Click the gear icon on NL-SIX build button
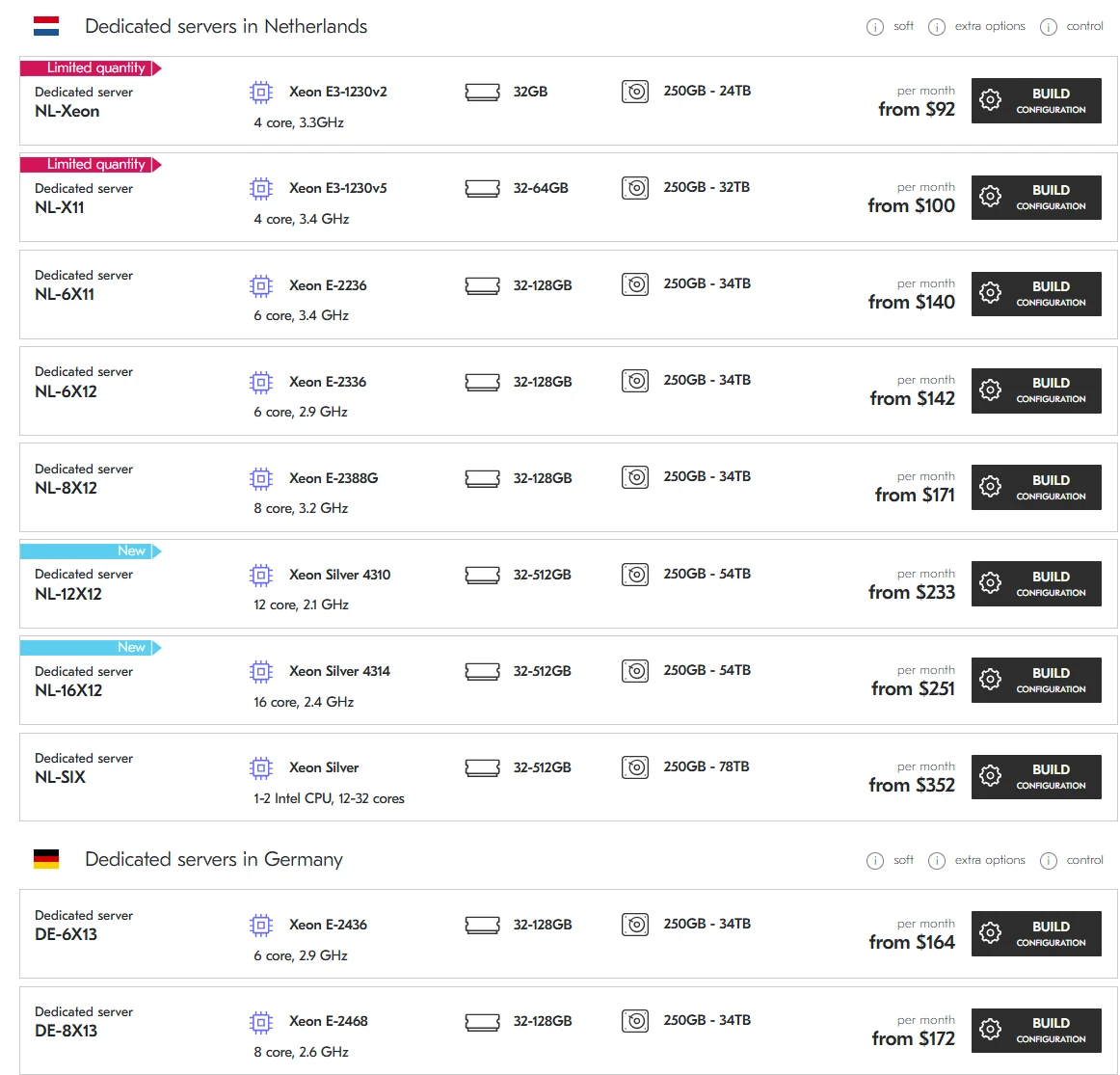Screen dimensions: 1120x1075 click(x=990, y=775)
